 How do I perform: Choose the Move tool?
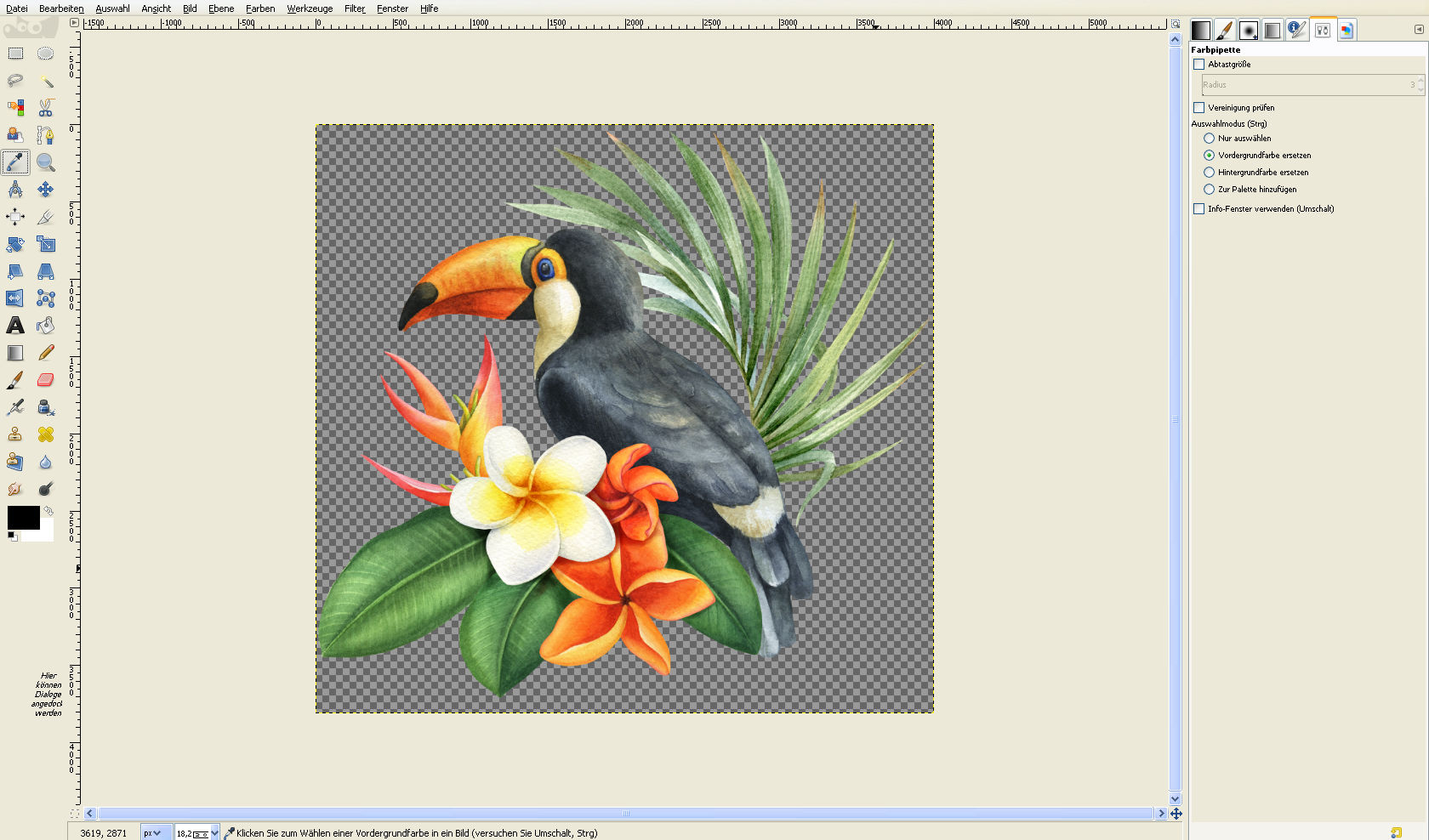tap(46, 190)
